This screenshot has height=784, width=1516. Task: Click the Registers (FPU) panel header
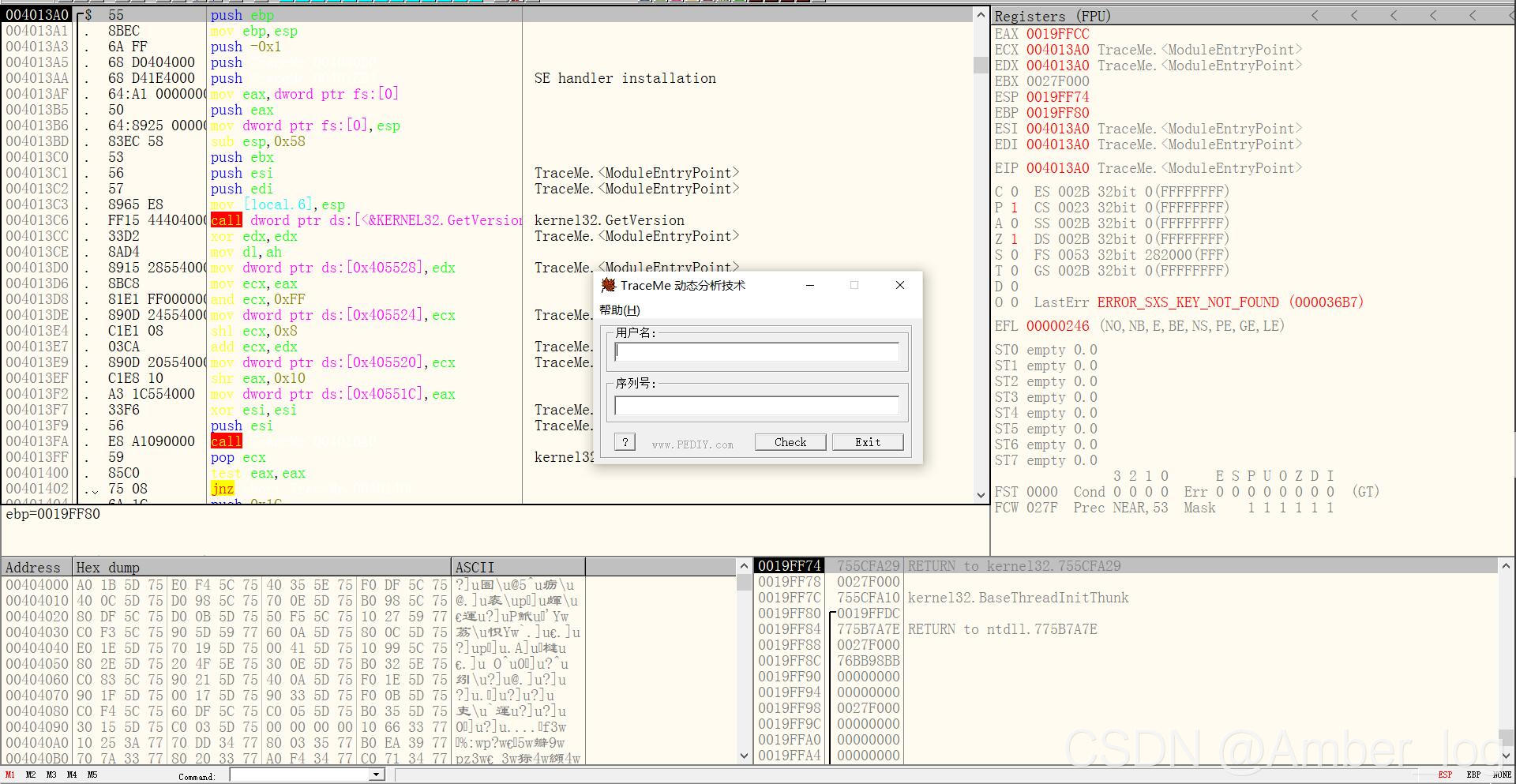(x=1053, y=17)
